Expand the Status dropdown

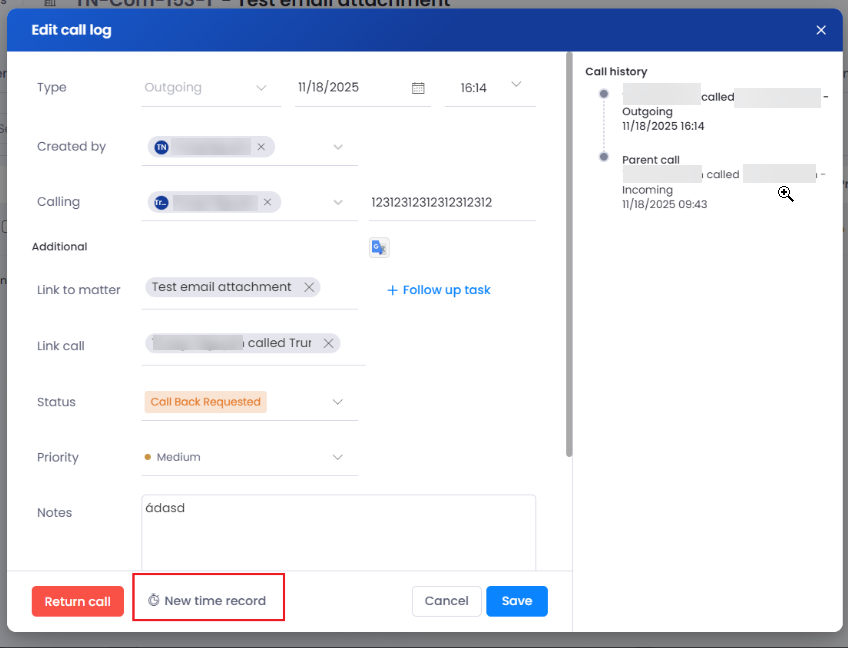click(x=338, y=402)
